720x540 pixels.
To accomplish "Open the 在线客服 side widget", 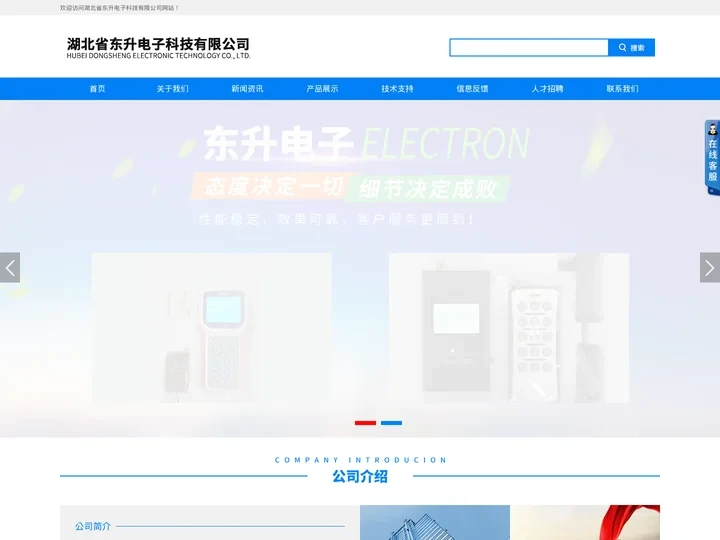I will [x=712, y=158].
